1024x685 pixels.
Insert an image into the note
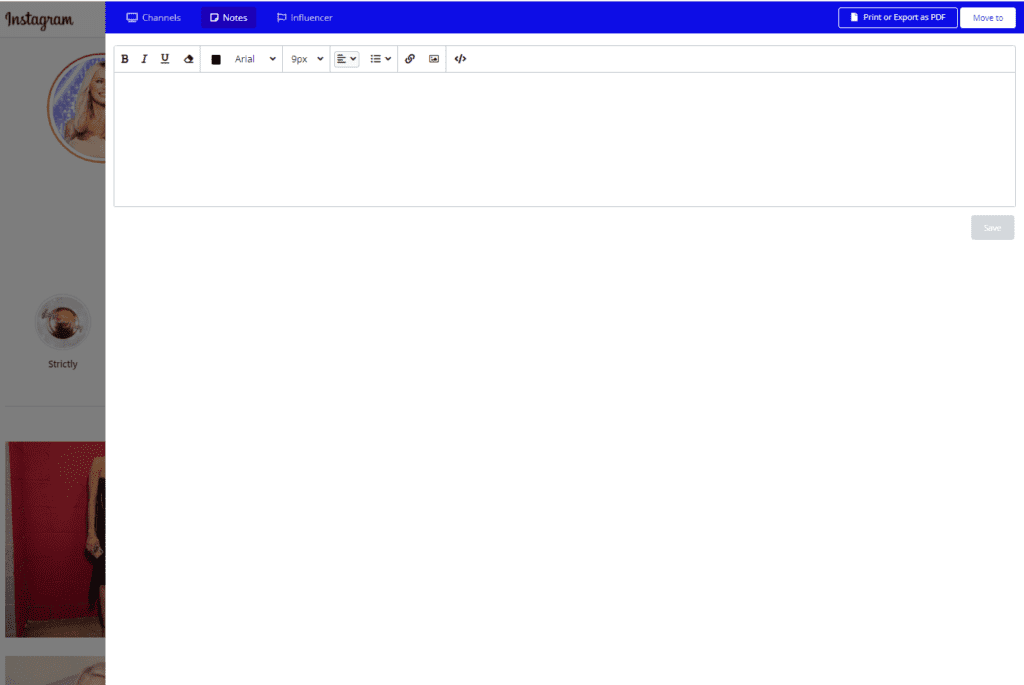[x=433, y=58]
